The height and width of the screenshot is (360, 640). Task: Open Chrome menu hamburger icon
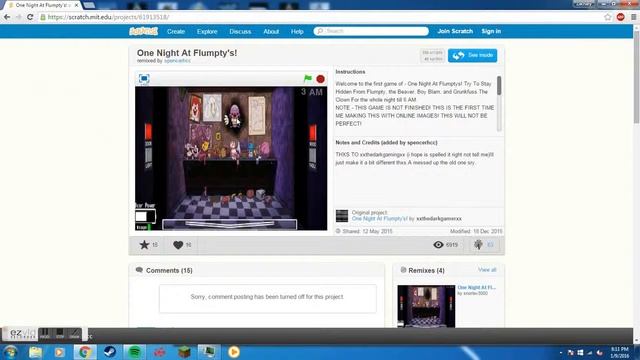click(633, 17)
